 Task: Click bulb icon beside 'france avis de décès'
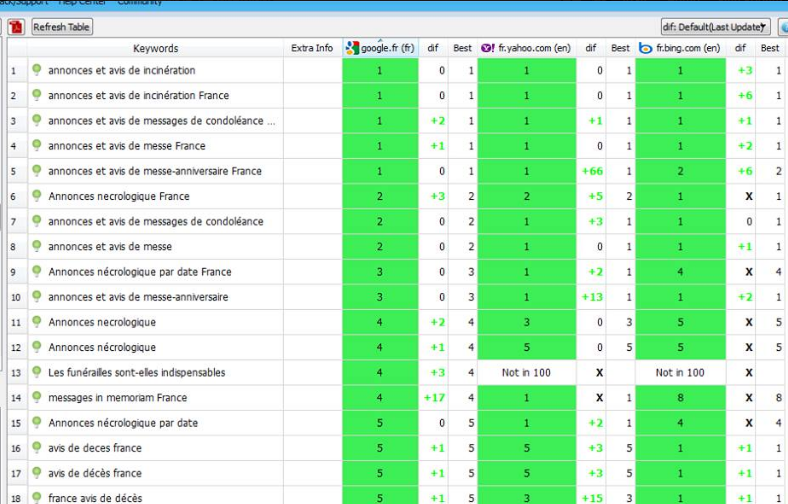coord(37,497)
